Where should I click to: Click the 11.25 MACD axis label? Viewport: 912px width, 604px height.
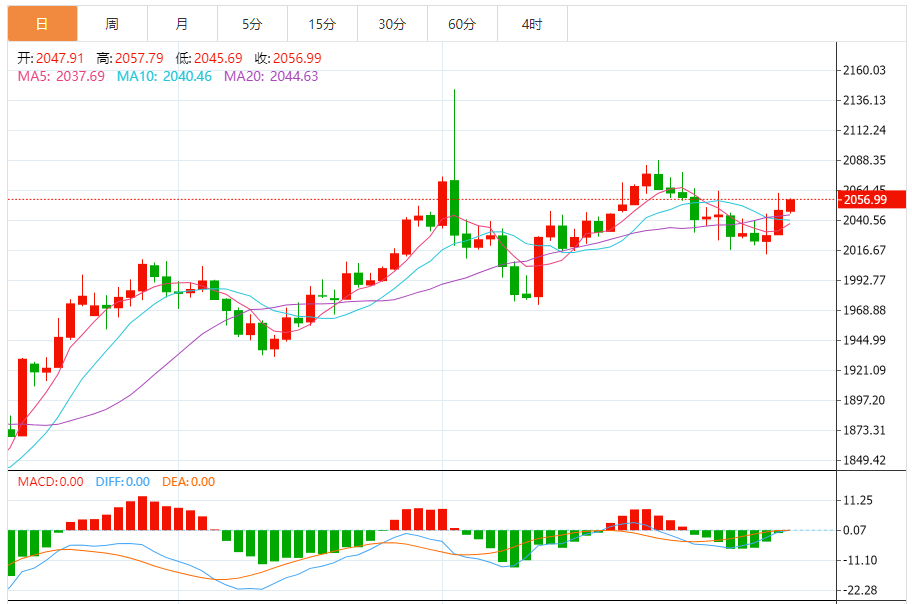coord(858,500)
